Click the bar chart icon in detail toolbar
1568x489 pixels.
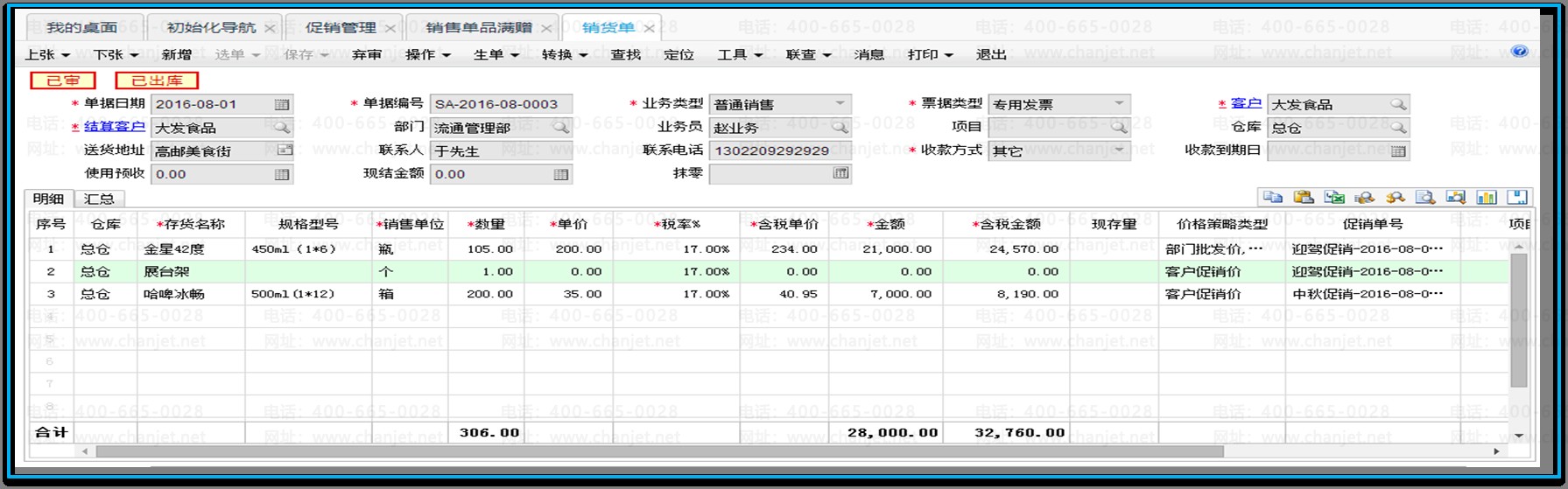pos(1487,197)
